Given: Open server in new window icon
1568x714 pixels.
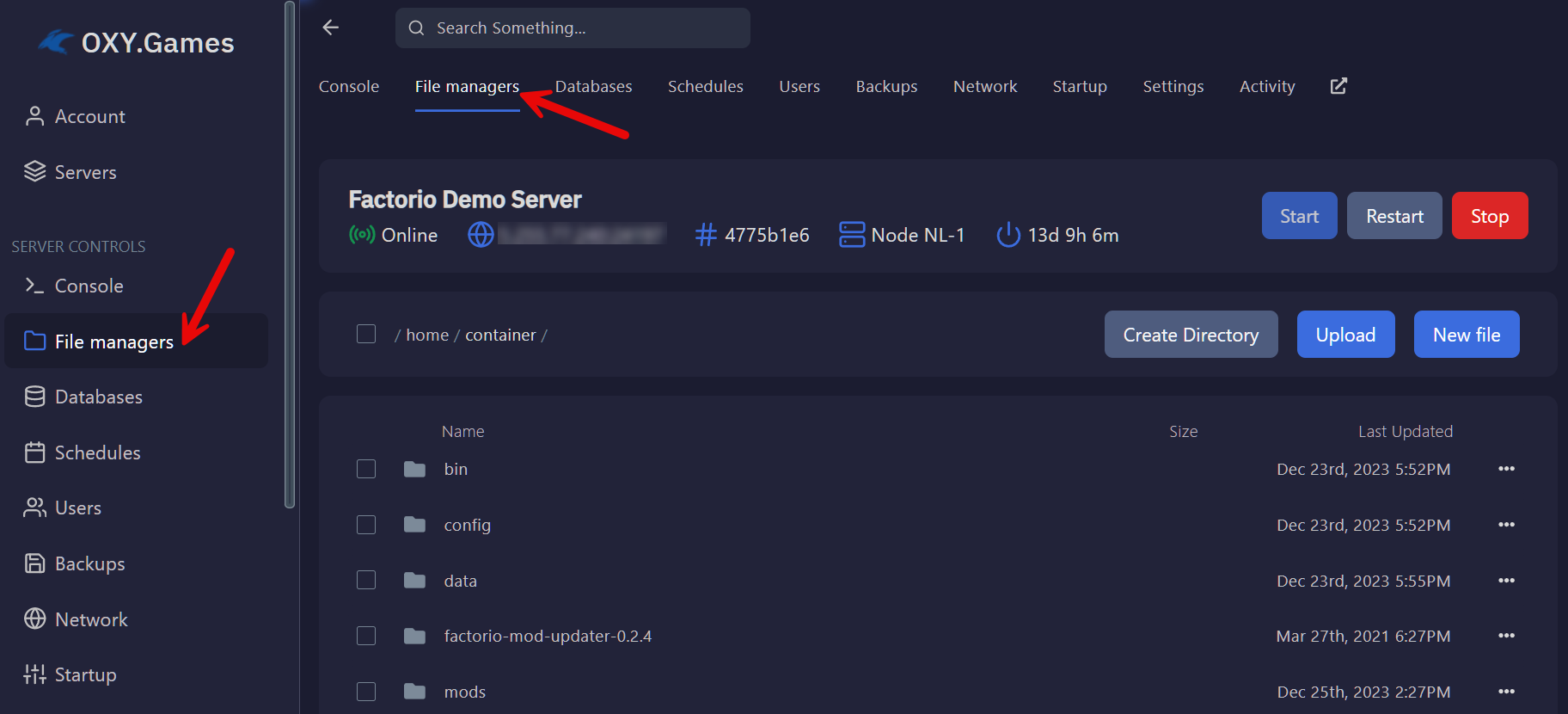Looking at the screenshot, I should (x=1338, y=86).
